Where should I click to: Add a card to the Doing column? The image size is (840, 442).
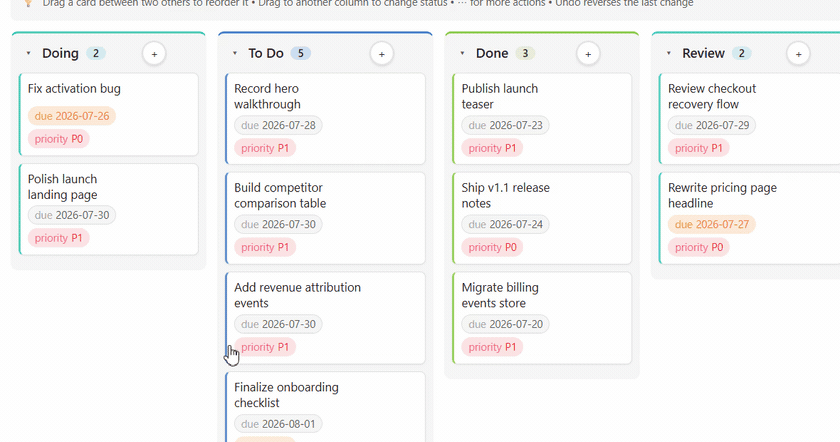[x=154, y=54]
